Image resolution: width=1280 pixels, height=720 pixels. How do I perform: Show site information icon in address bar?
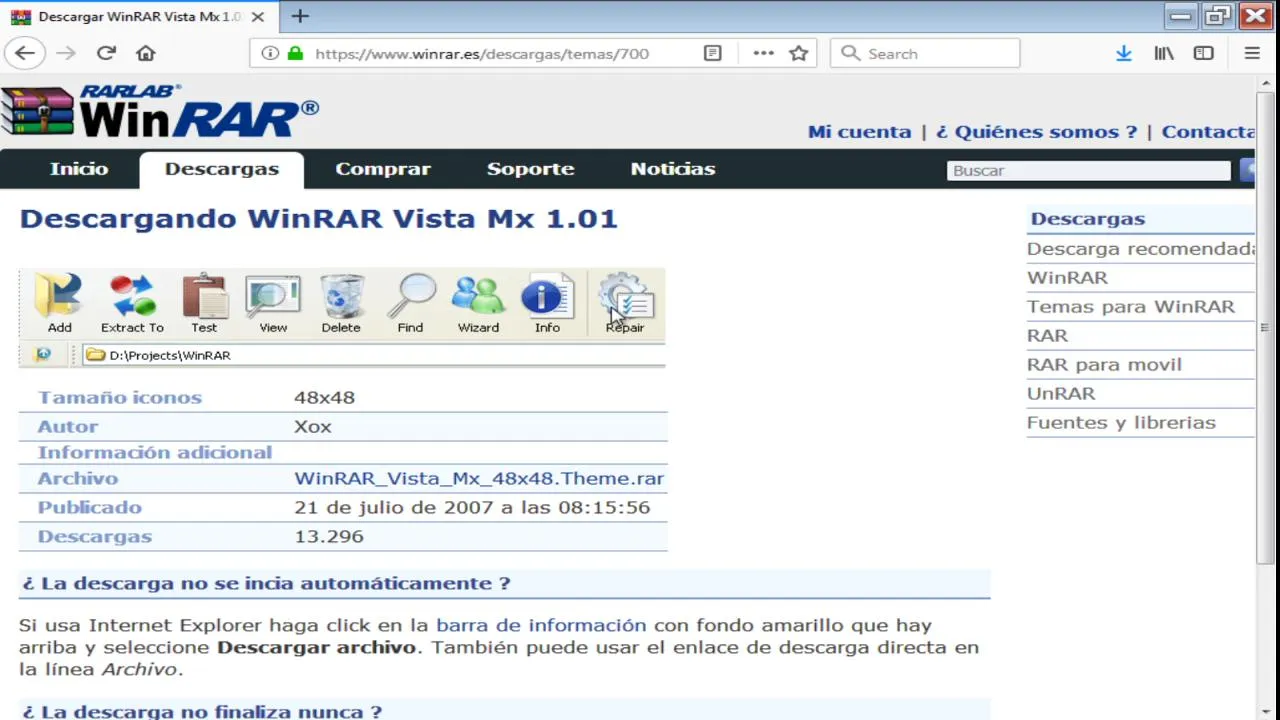pos(270,53)
